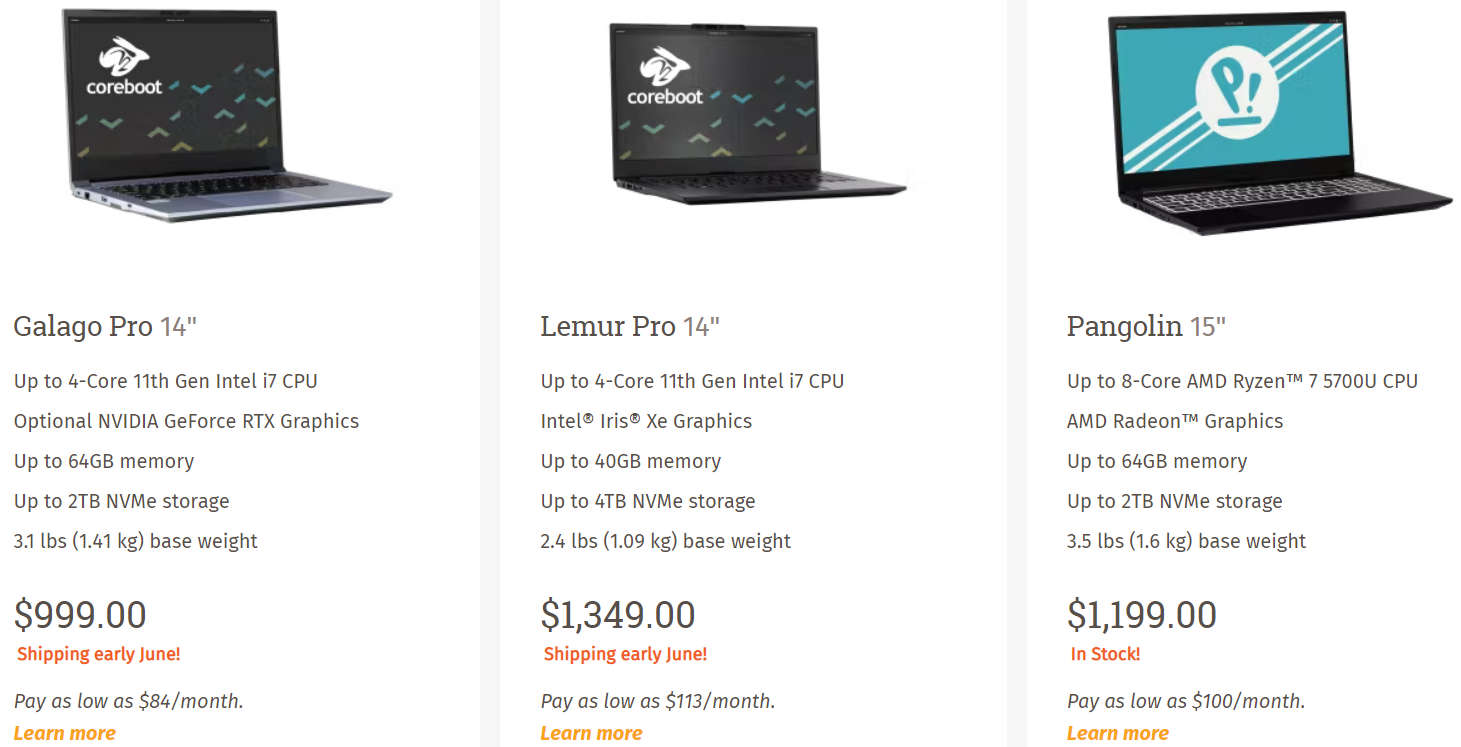The image size is (1461, 747).
Task: Open the Lemur Pro 14" title
Action: [630, 326]
